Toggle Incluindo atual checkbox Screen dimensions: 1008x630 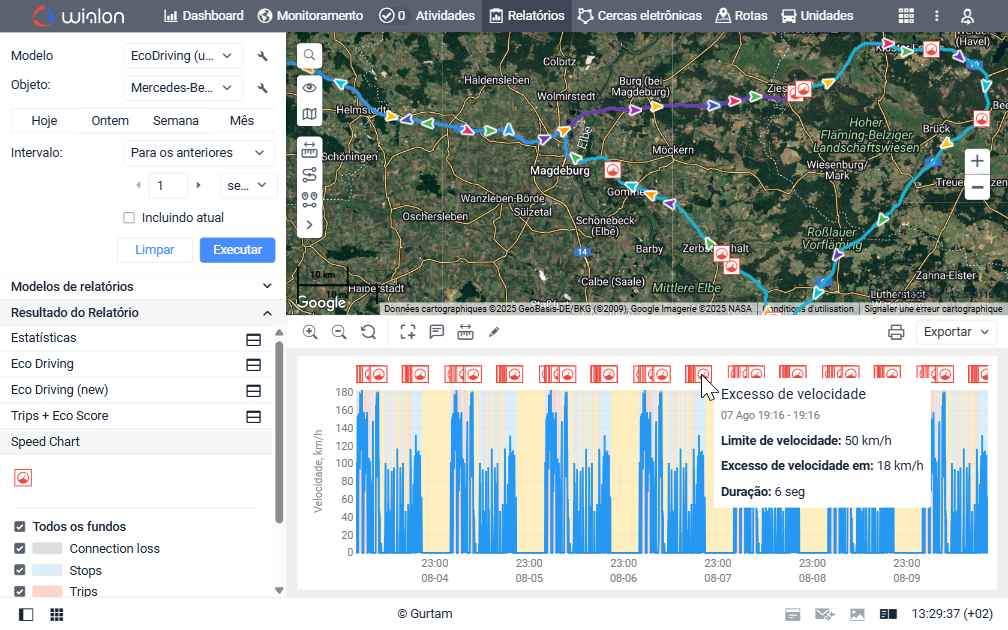pyautogui.click(x=129, y=218)
